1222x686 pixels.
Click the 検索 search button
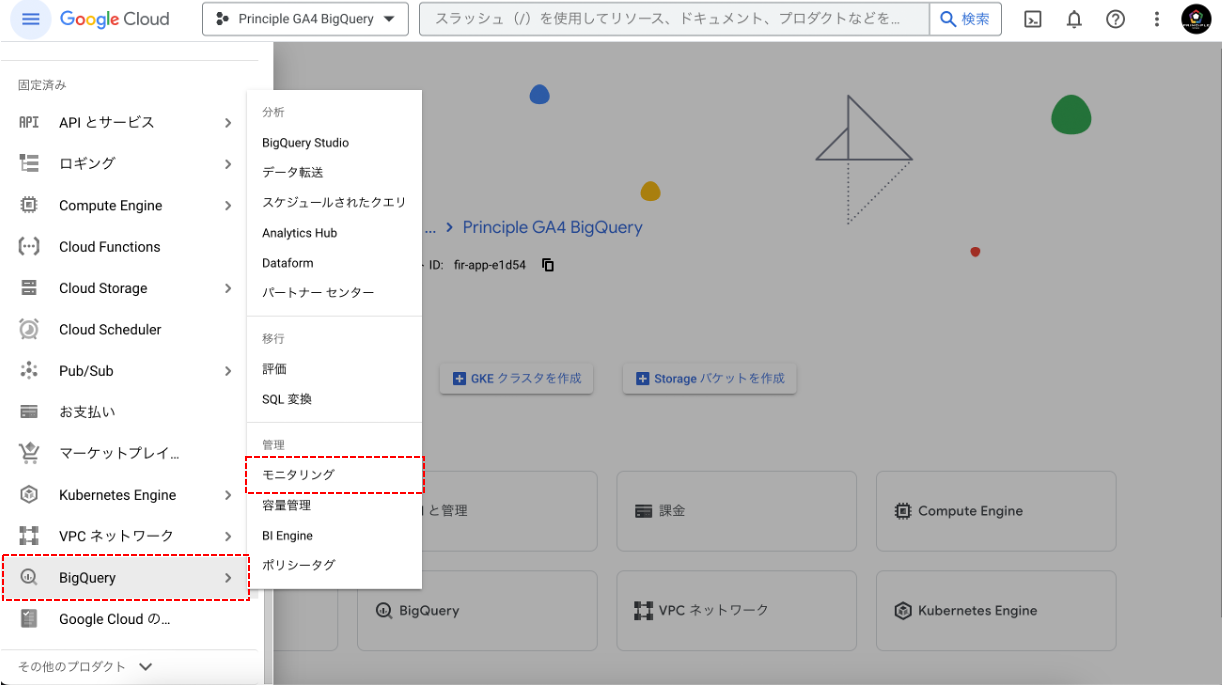[x=965, y=19]
